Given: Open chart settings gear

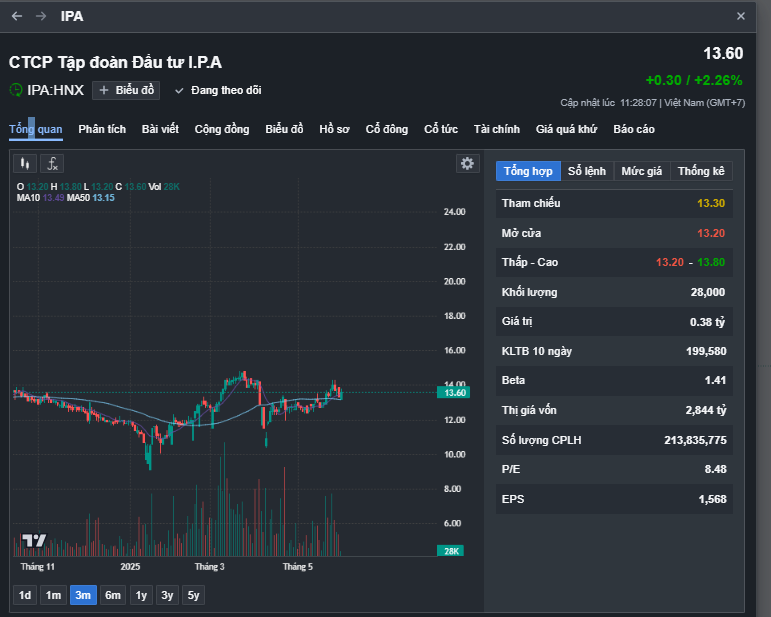Looking at the screenshot, I should click(467, 163).
